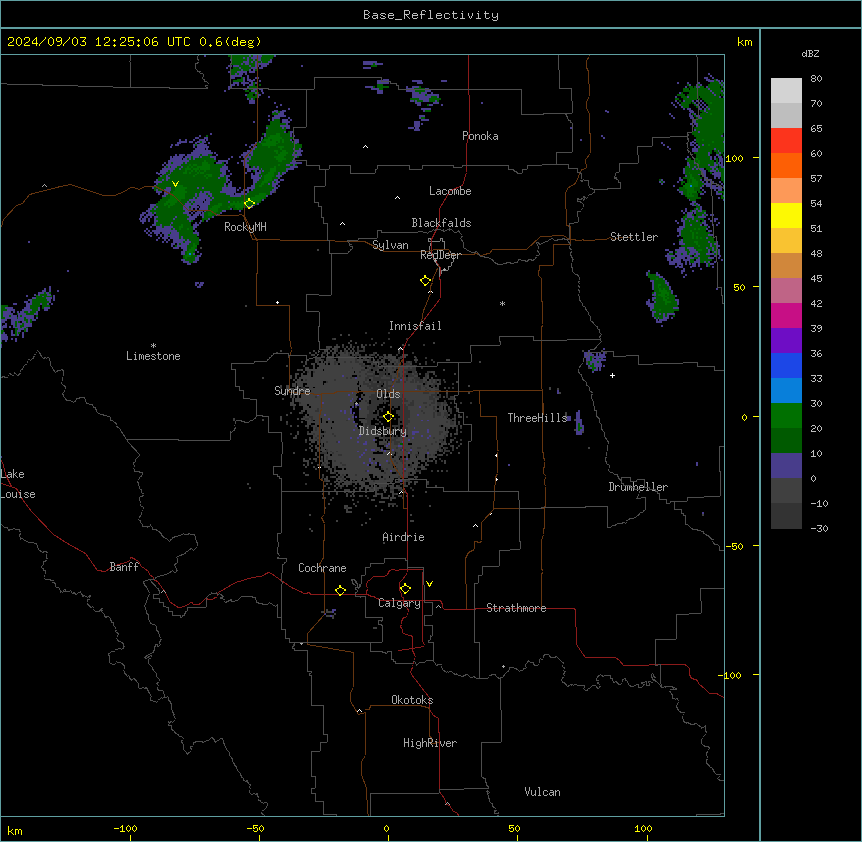Click the yellow V marker northwest of RockyMH
The height and width of the screenshot is (842, 862).
pos(175,184)
